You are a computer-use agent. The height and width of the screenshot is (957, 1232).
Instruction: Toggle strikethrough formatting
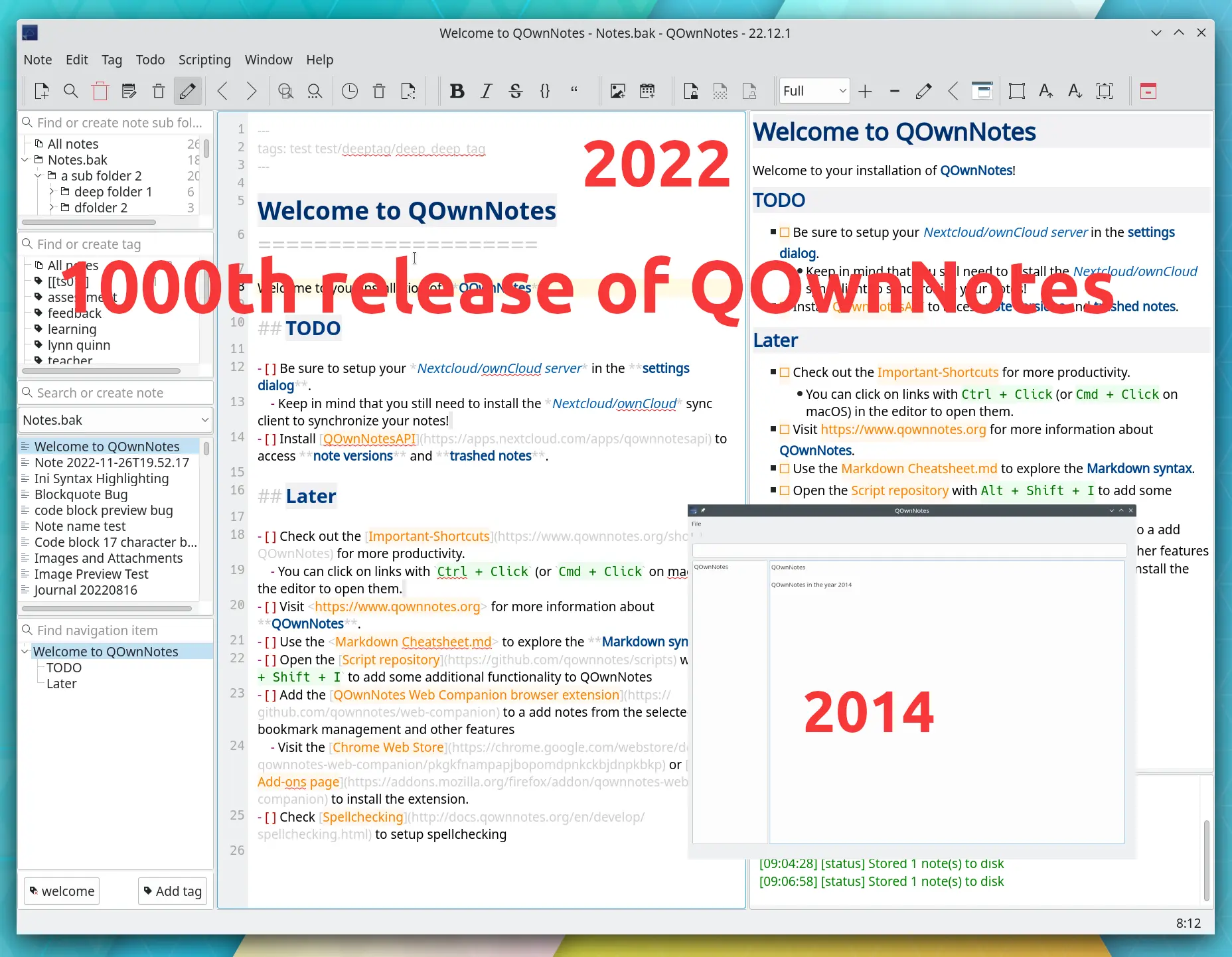516,91
